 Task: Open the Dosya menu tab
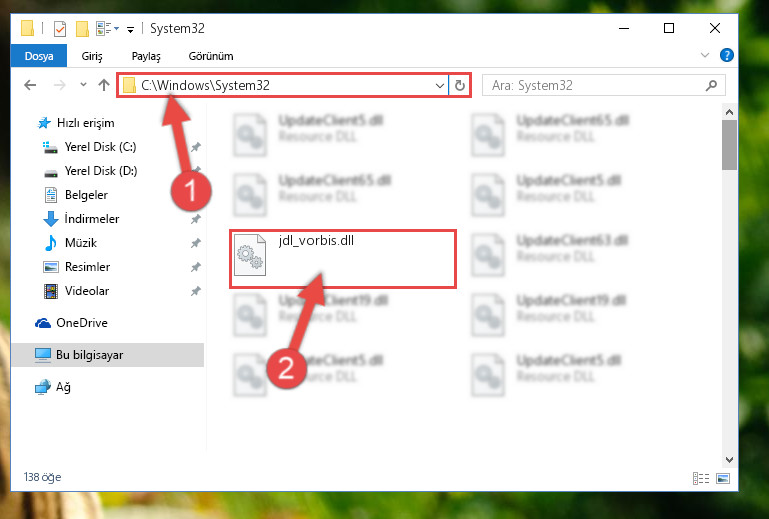[x=39, y=56]
